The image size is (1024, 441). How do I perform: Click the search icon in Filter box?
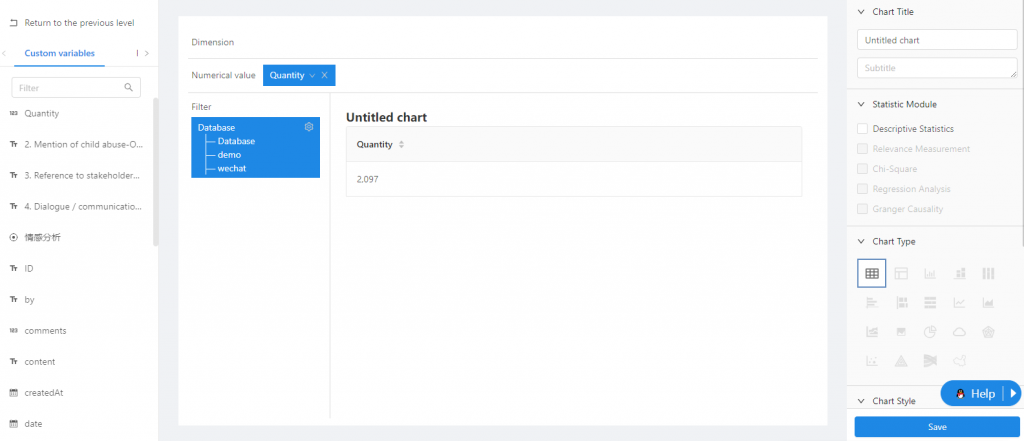click(x=130, y=88)
